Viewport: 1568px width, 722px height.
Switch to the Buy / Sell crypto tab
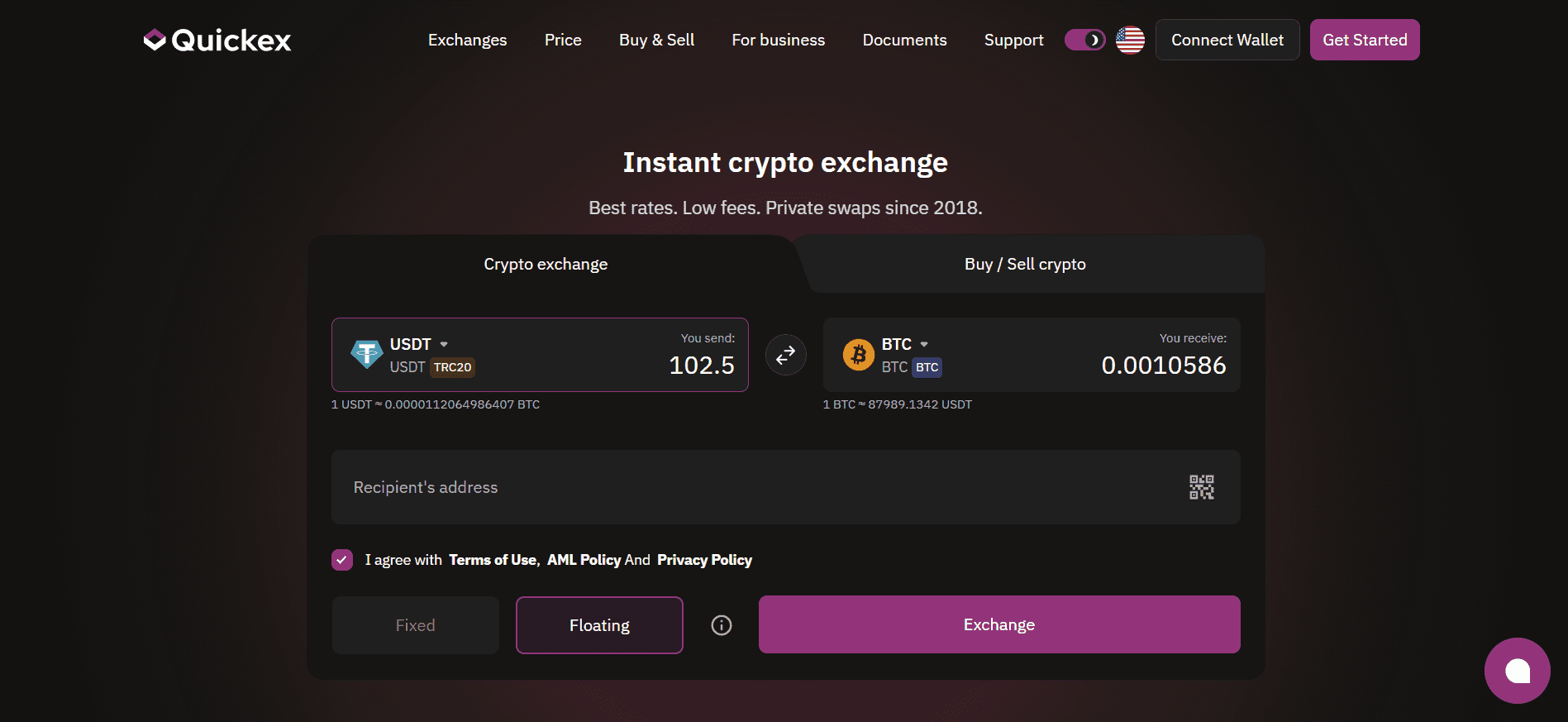point(1025,264)
